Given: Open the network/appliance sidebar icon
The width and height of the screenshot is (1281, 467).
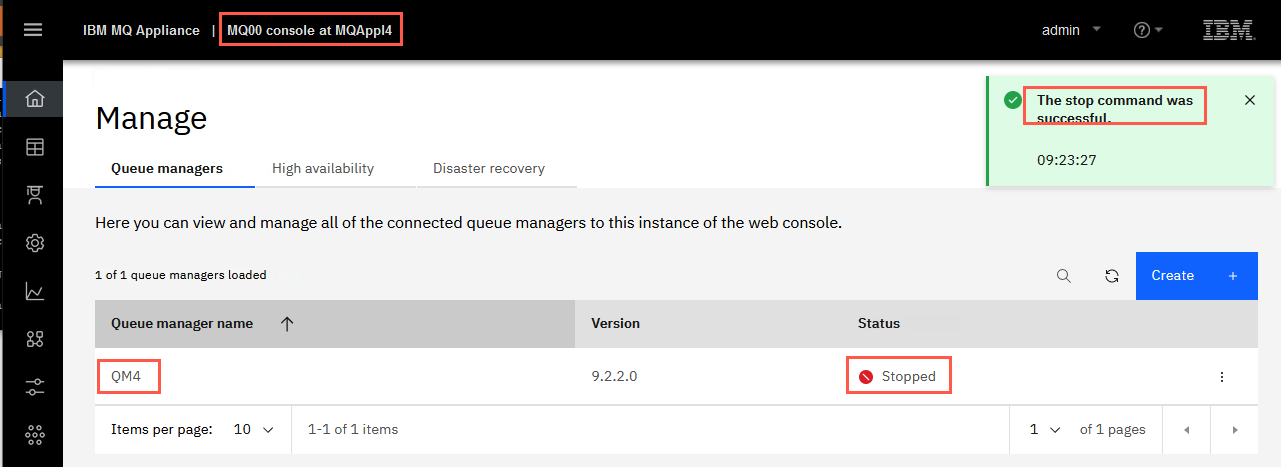Looking at the screenshot, I should tap(35, 196).
